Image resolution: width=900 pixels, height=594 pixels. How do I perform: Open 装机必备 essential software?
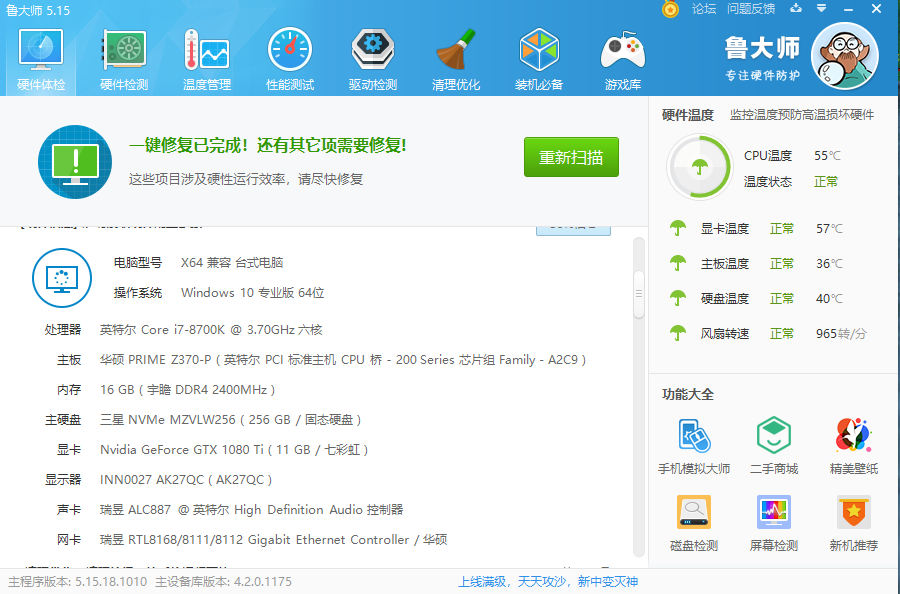pyautogui.click(x=538, y=60)
